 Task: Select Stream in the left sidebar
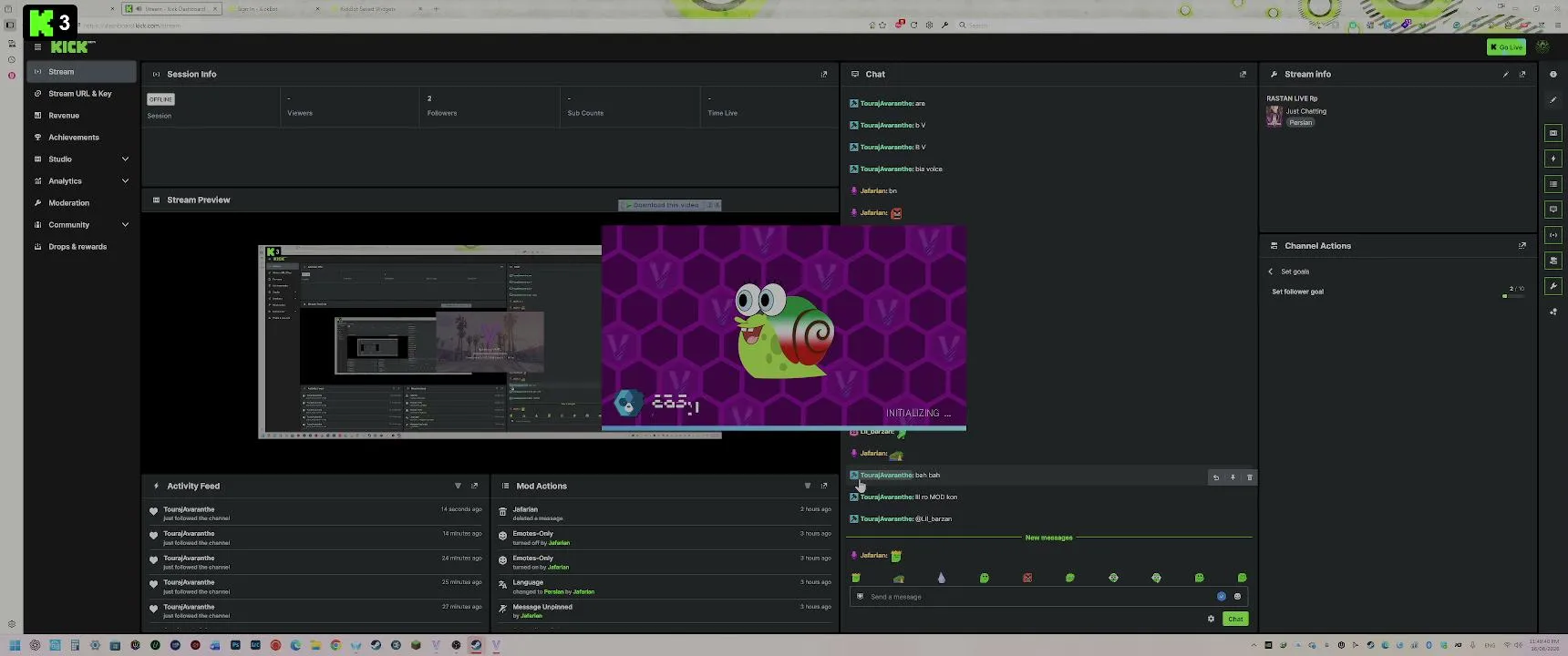(x=81, y=72)
